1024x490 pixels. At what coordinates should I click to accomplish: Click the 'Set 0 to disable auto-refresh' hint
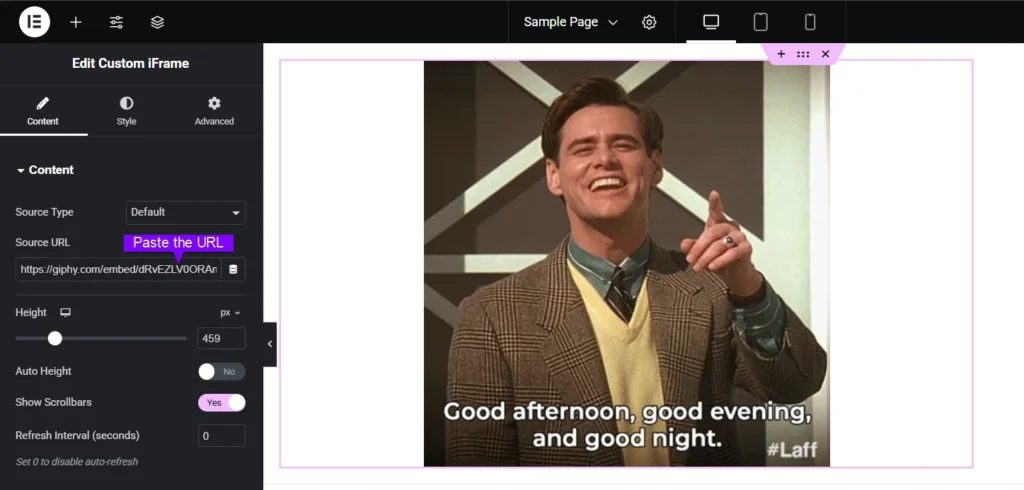pos(76,462)
